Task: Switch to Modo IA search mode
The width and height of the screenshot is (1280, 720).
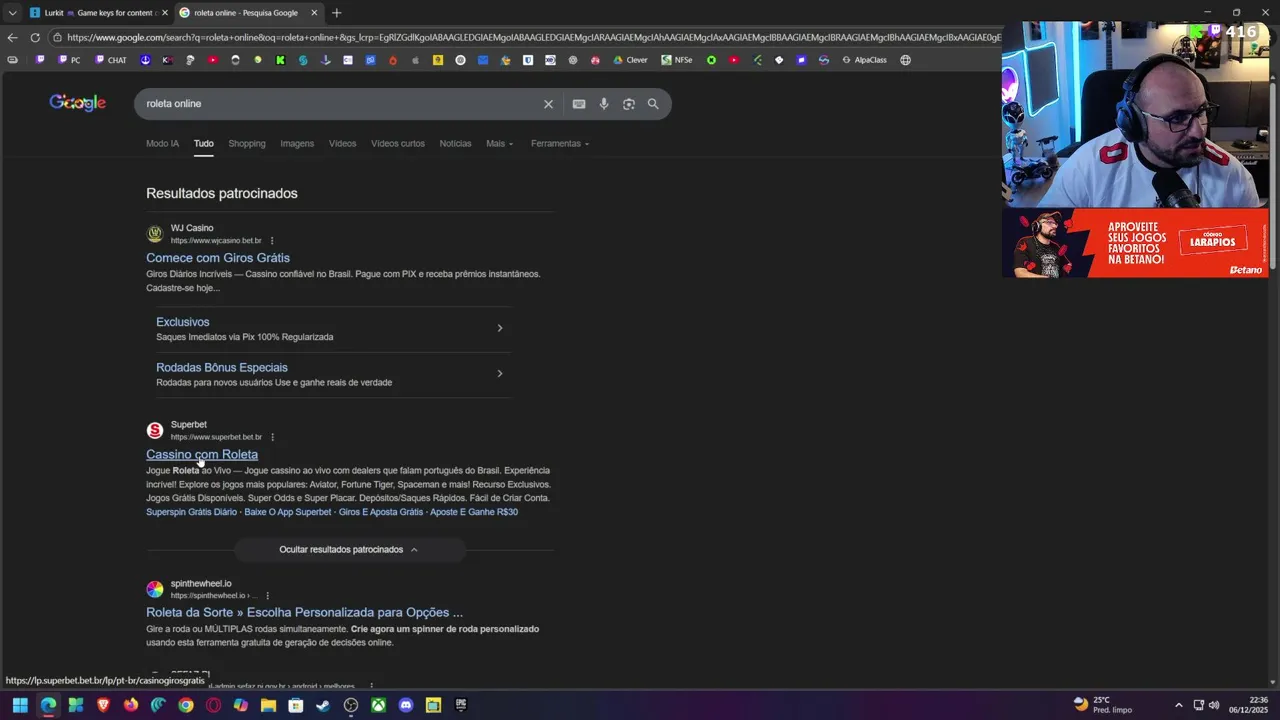Action: point(162,143)
